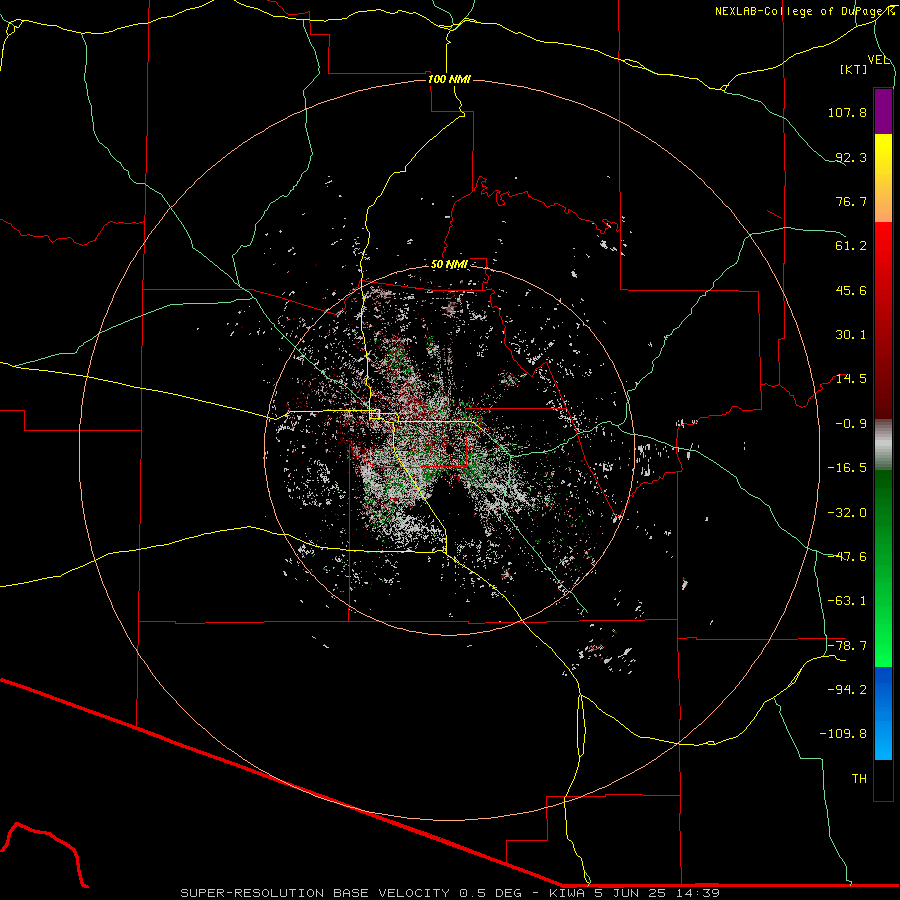Image resolution: width=900 pixels, height=900 pixels.
Task: Click the 92.3 velocity scale value
Action: tap(851, 157)
